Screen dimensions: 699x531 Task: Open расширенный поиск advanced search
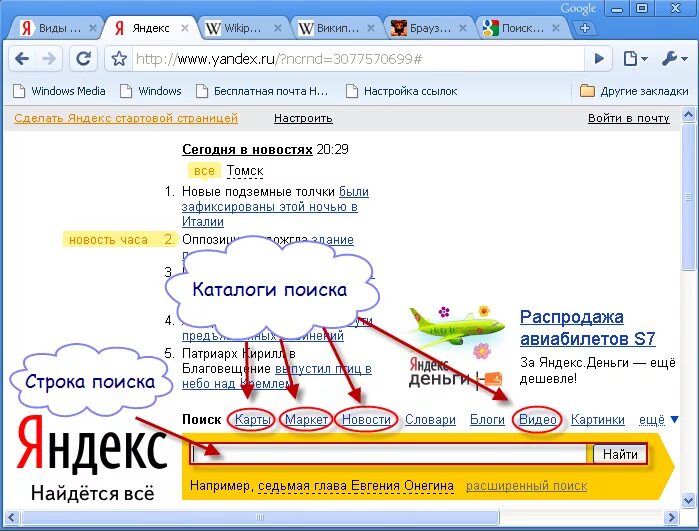[526, 486]
